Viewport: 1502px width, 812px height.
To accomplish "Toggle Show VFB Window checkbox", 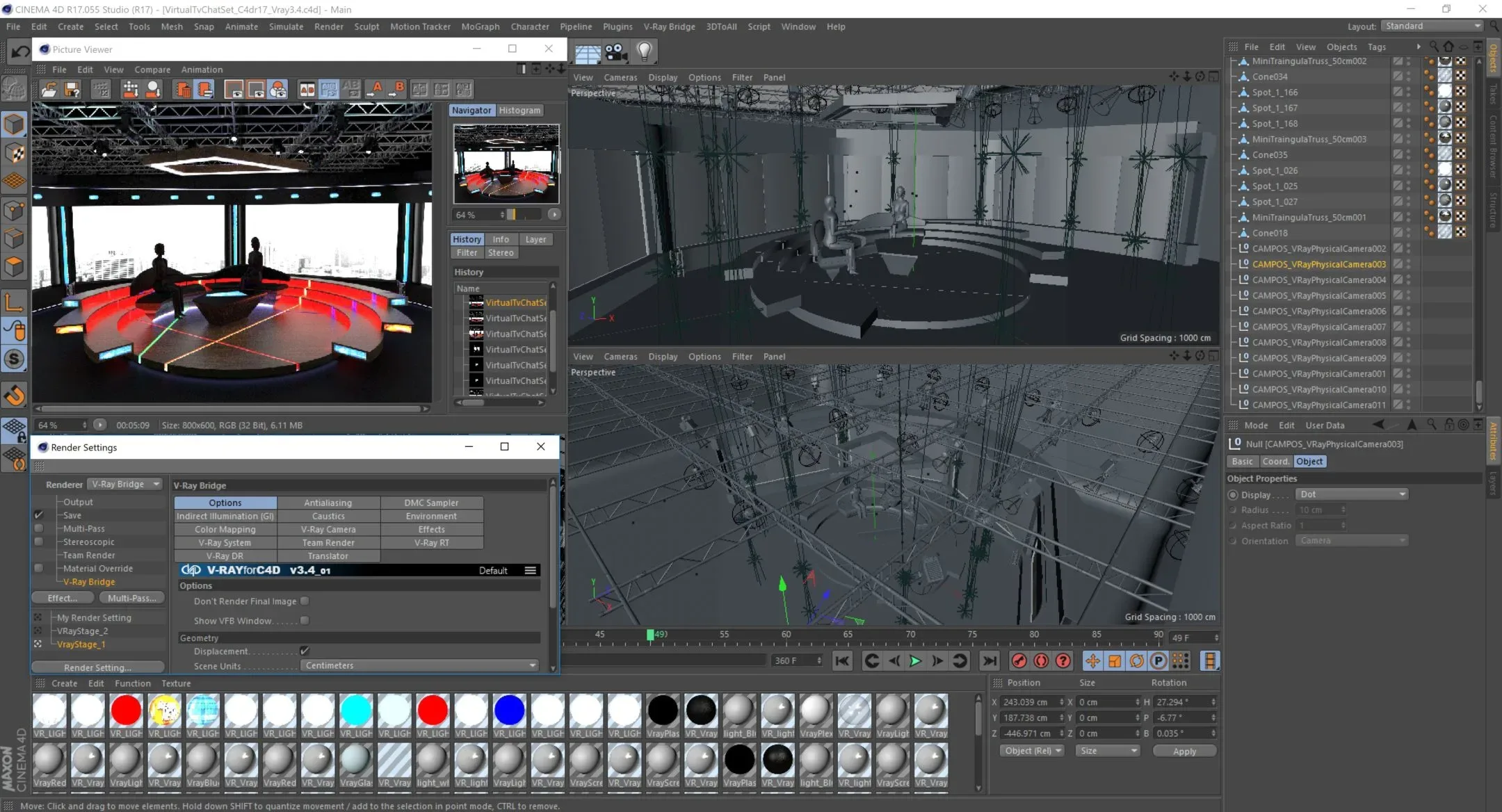I will click(306, 620).
